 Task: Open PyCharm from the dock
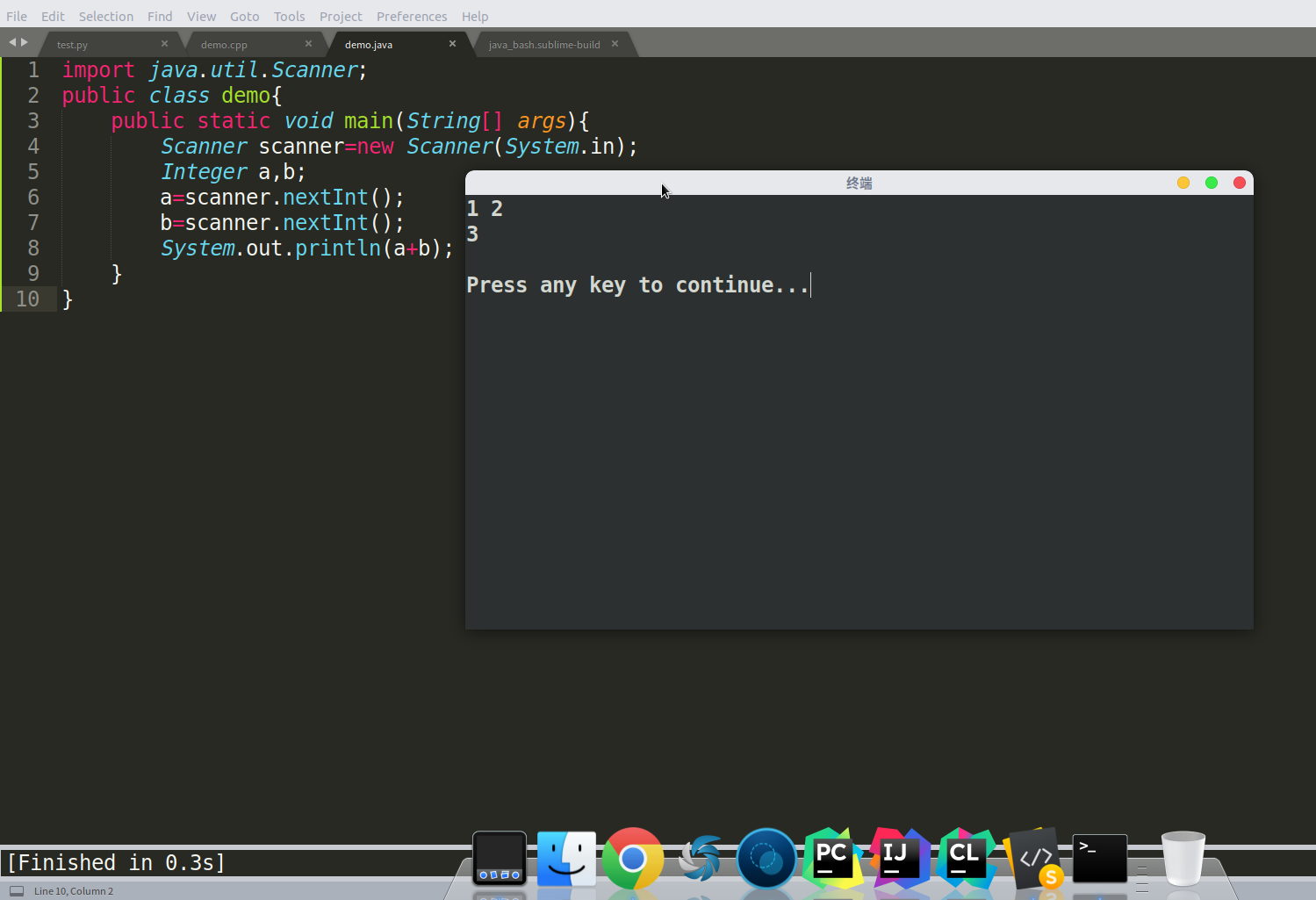[x=832, y=858]
